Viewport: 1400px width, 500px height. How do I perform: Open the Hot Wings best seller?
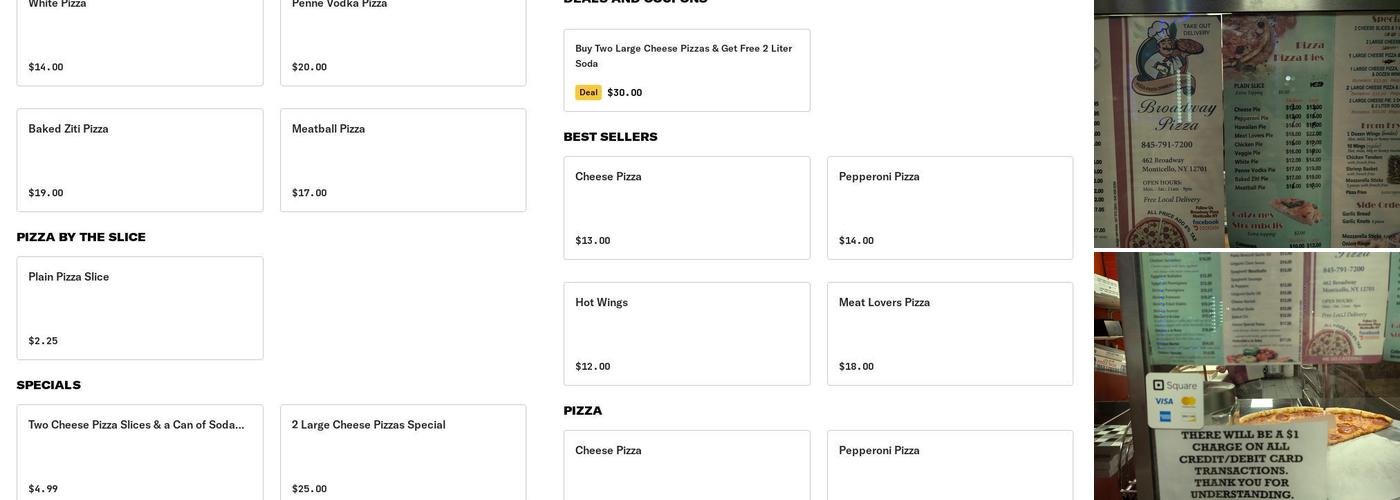coord(687,334)
